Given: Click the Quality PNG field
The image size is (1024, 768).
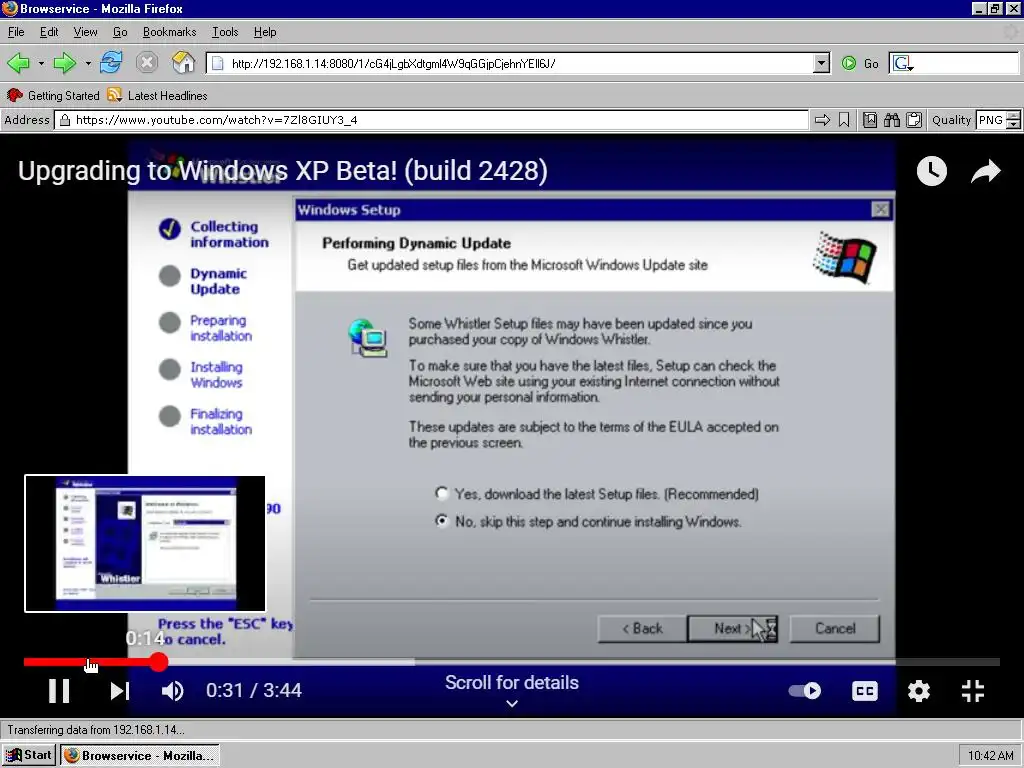Looking at the screenshot, I should 990,120.
